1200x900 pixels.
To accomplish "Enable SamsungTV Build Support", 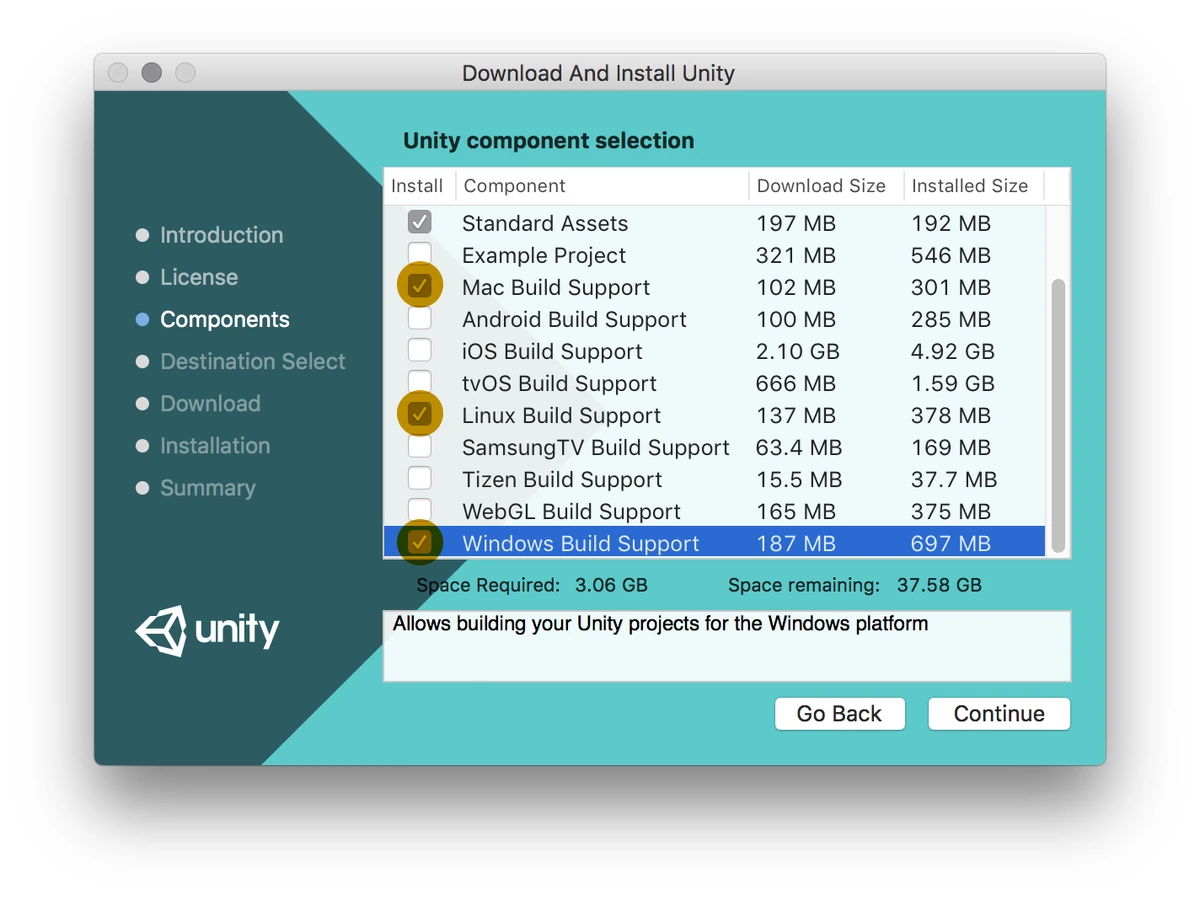I will click(420, 446).
